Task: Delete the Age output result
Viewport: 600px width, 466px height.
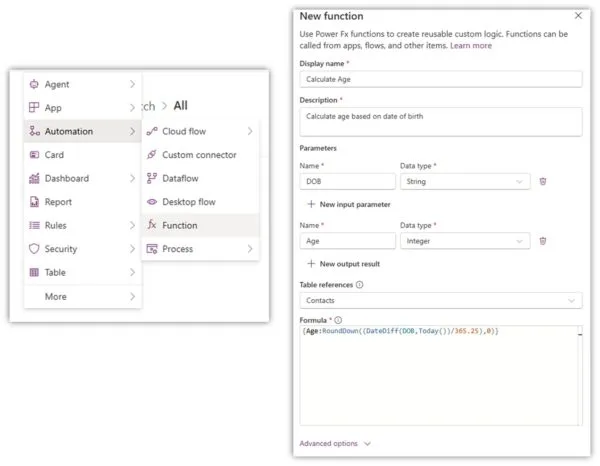Action: pyautogui.click(x=543, y=241)
